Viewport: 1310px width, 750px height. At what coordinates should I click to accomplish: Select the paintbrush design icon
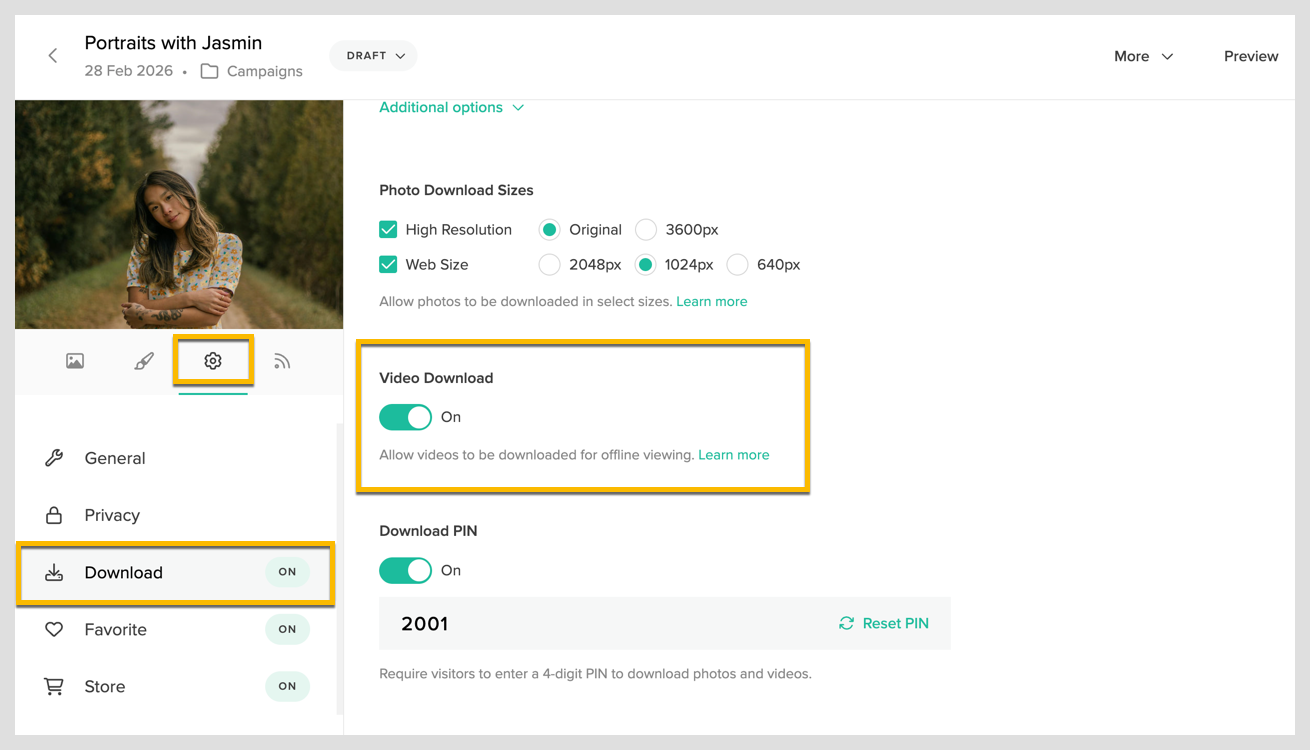pos(143,361)
